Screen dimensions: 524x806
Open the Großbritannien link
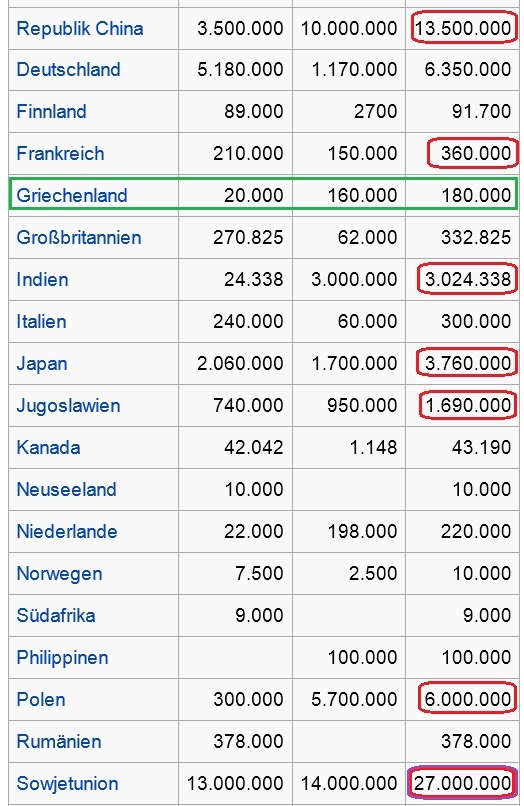pyautogui.click(x=79, y=237)
